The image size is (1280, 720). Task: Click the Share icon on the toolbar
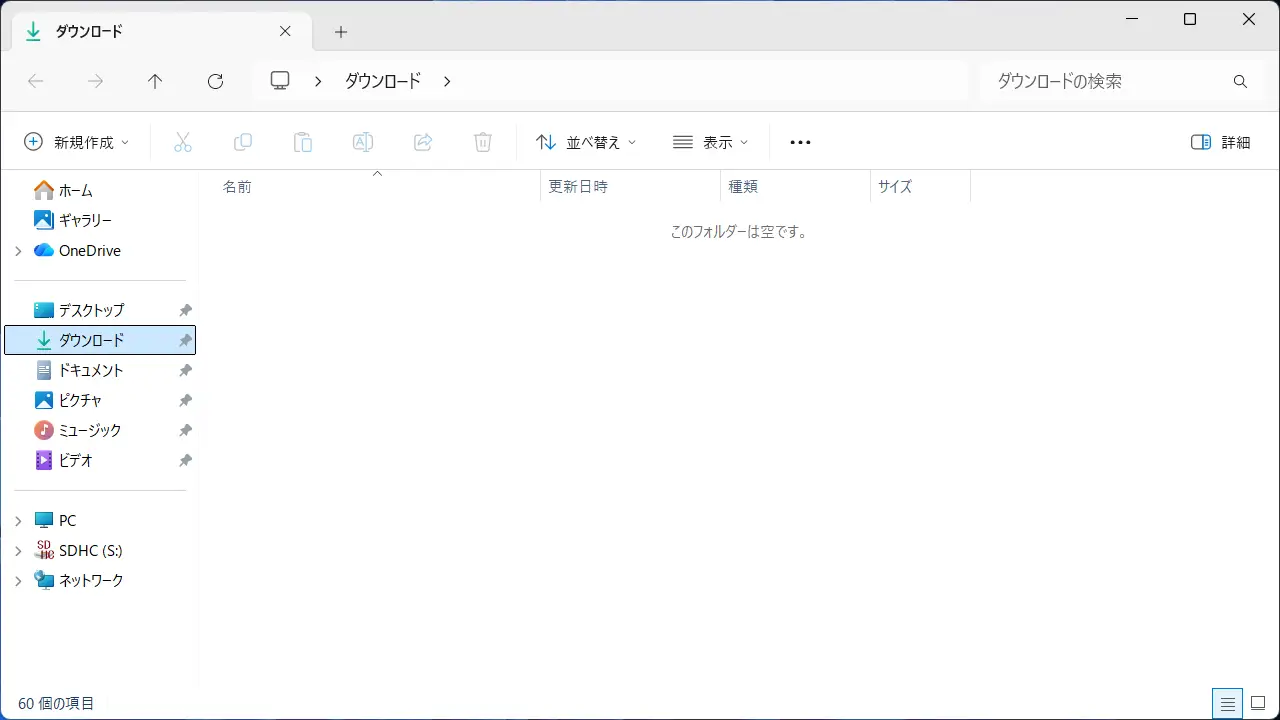tap(423, 141)
